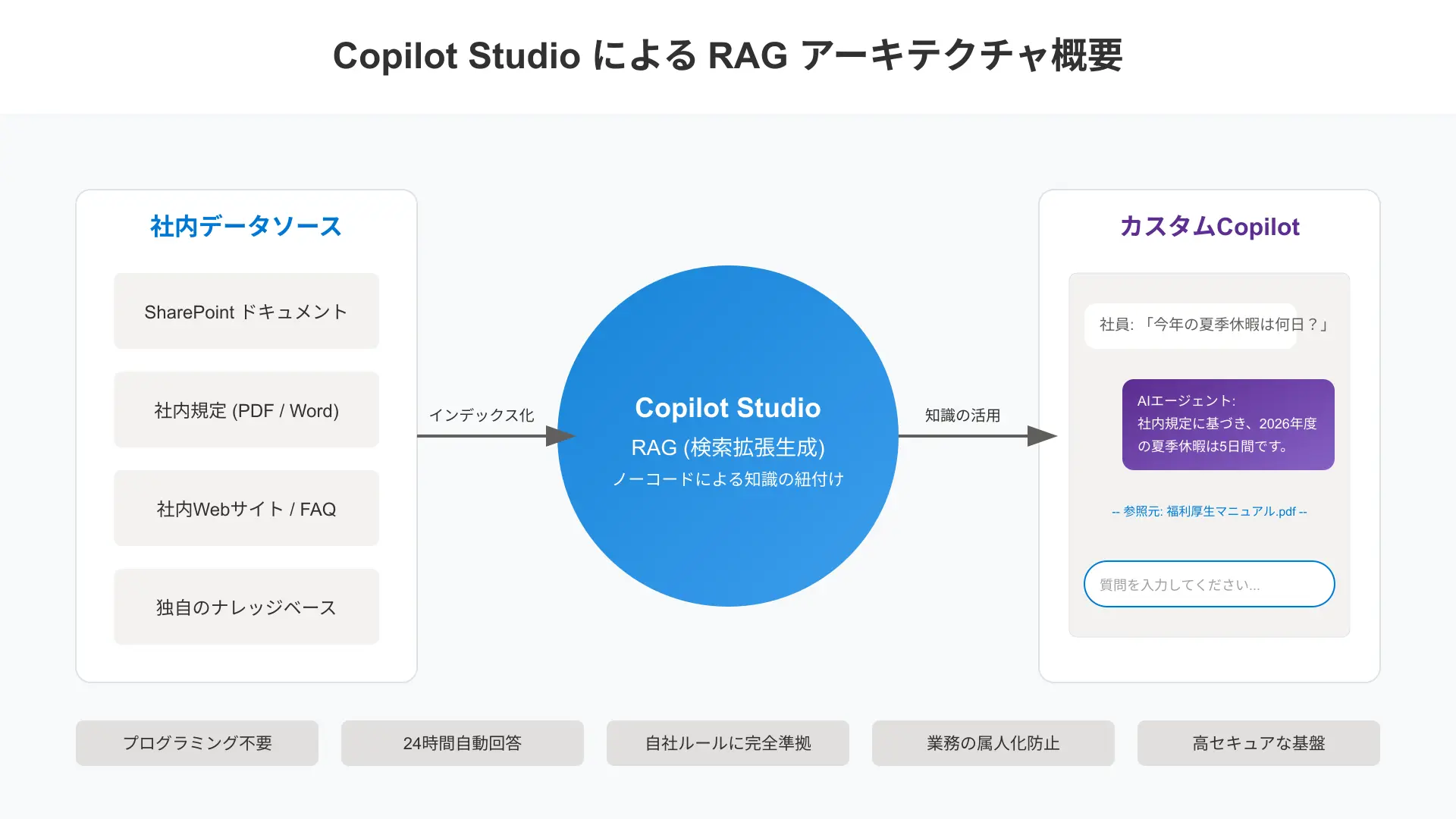Click the 業務の属人化防止 tag
This screenshot has width=1456, height=819.
click(x=993, y=743)
